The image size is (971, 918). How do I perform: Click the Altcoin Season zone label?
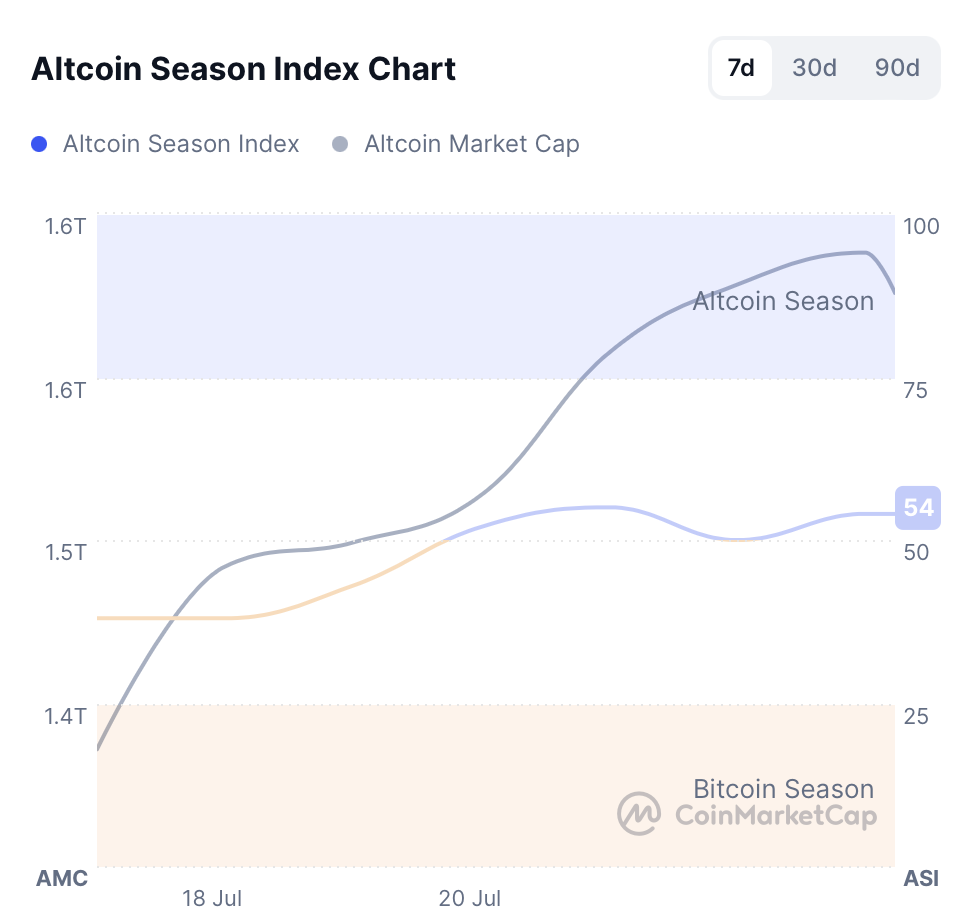tap(783, 301)
